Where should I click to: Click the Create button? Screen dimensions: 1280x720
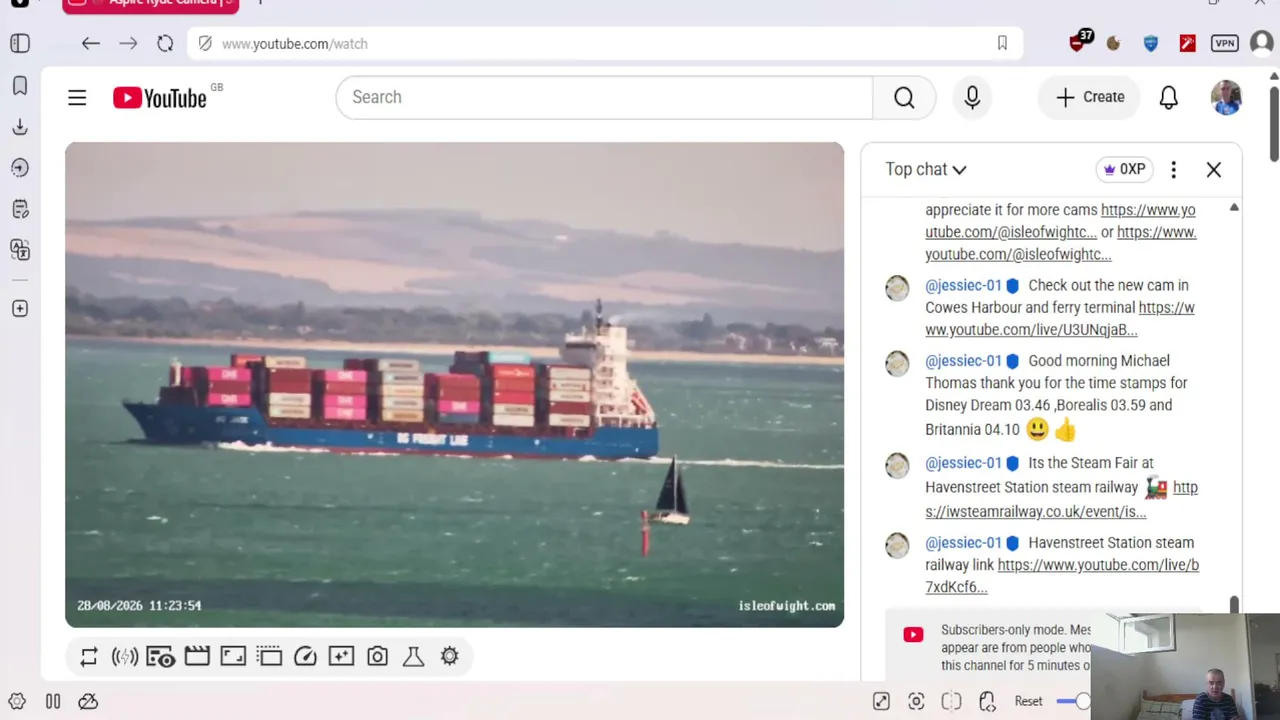click(1089, 97)
